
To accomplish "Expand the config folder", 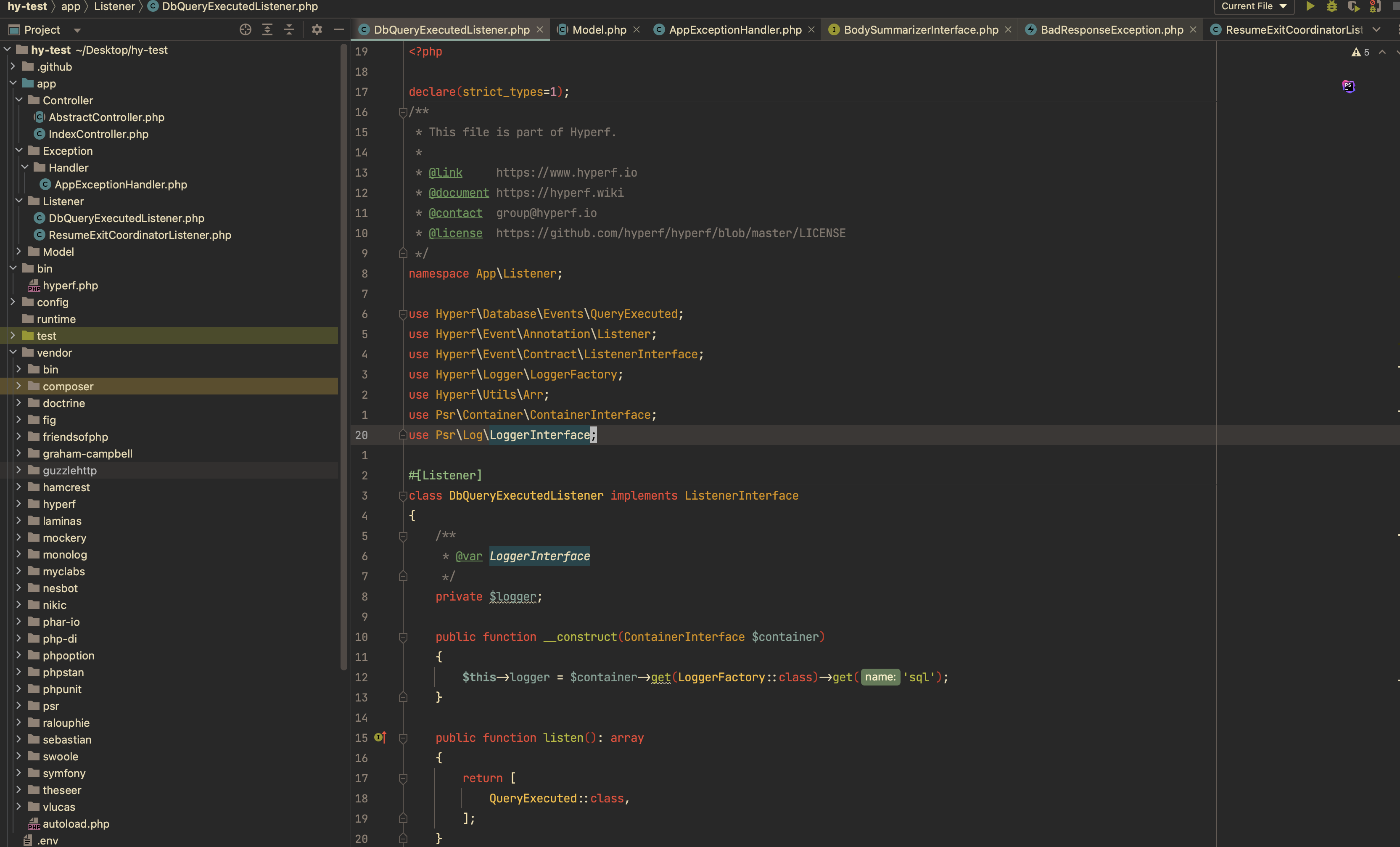I will (13, 302).
